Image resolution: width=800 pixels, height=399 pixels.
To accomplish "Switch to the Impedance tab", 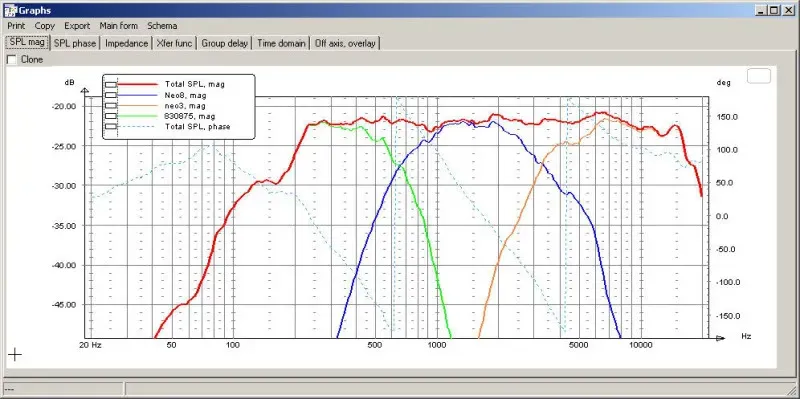I will coord(126,43).
